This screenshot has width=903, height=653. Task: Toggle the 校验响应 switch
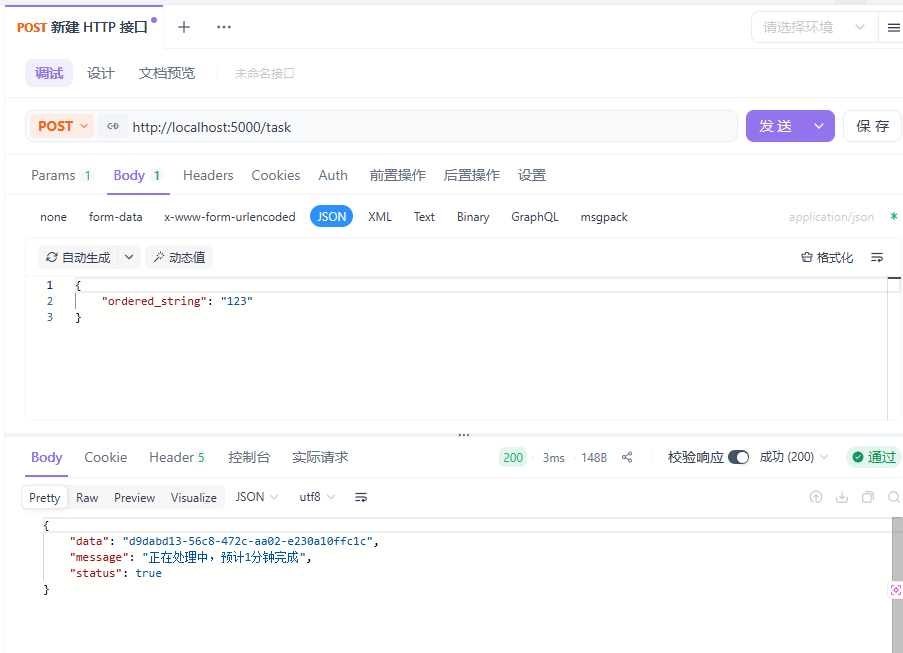point(738,457)
